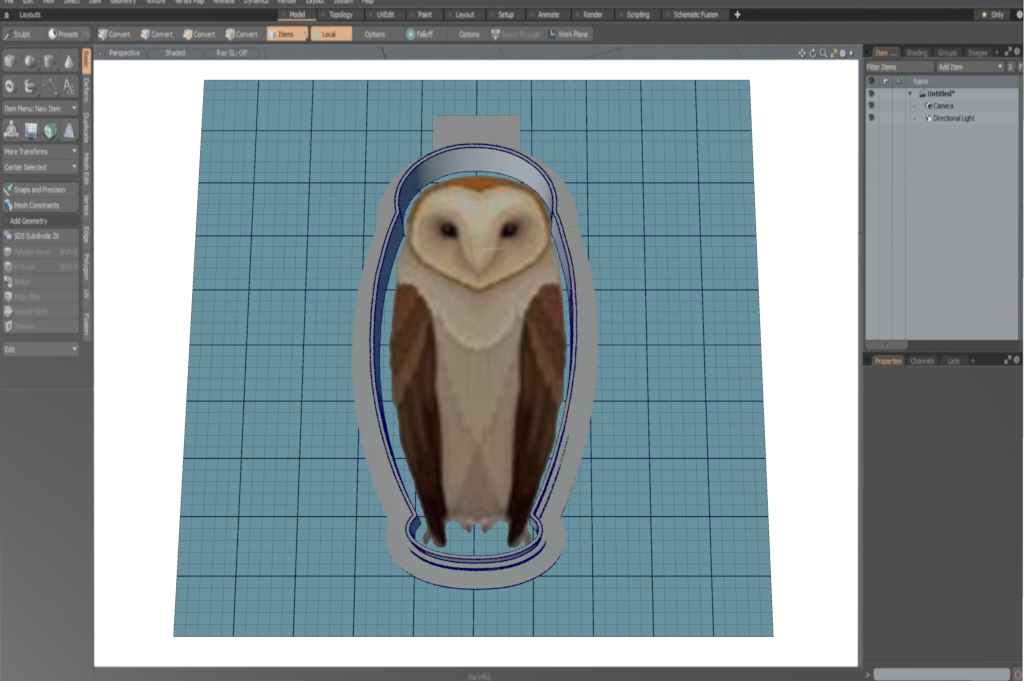The width and height of the screenshot is (1024, 681).
Task: Toggle the Only star filter
Action: pyautogui.click(x=992, y=14)
